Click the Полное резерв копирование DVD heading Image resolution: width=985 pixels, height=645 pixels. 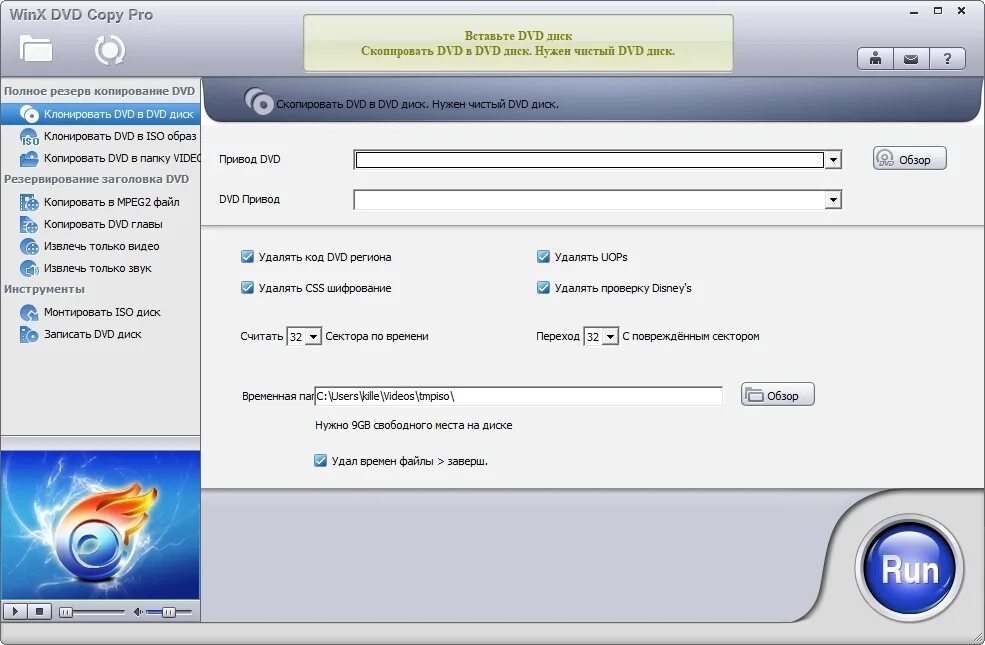pyautogui.click(x=99, y=91)
